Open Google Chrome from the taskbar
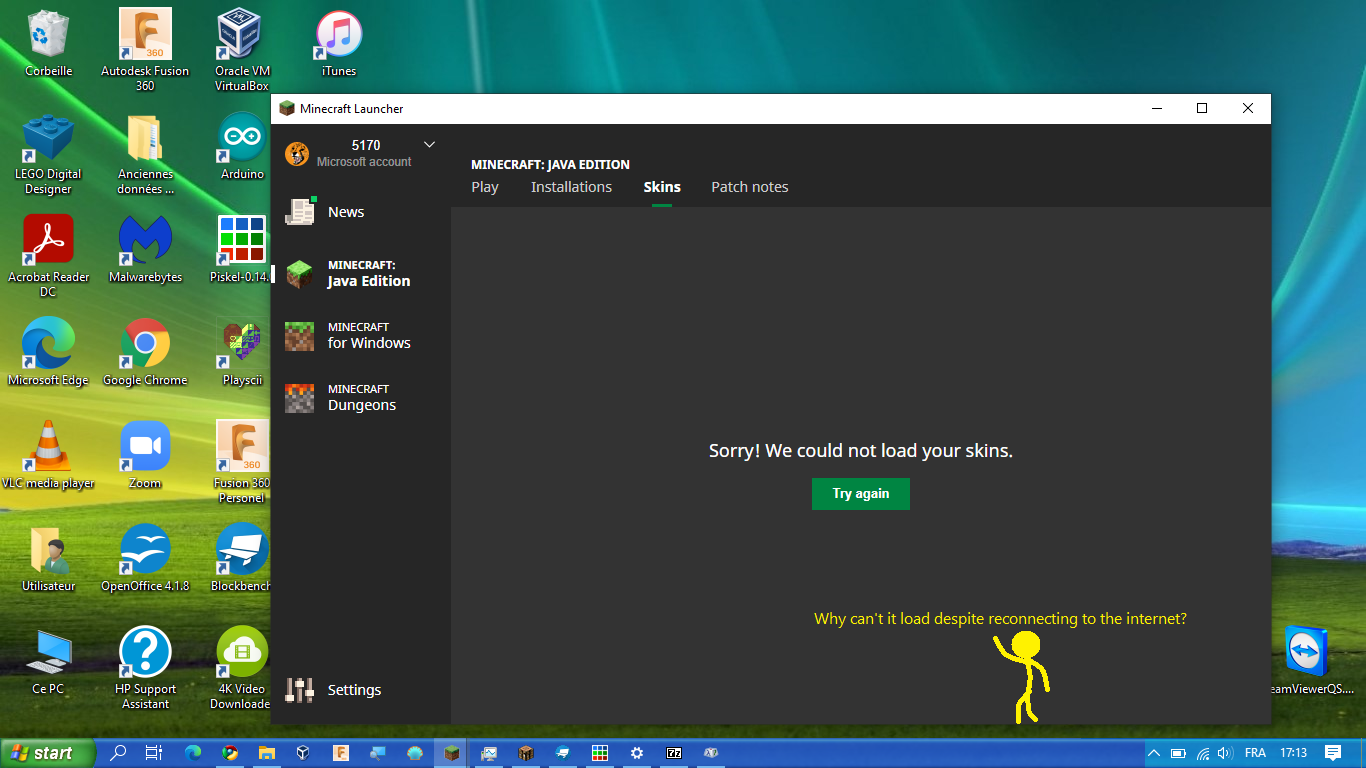1366x768 pixels. point(230,753)
